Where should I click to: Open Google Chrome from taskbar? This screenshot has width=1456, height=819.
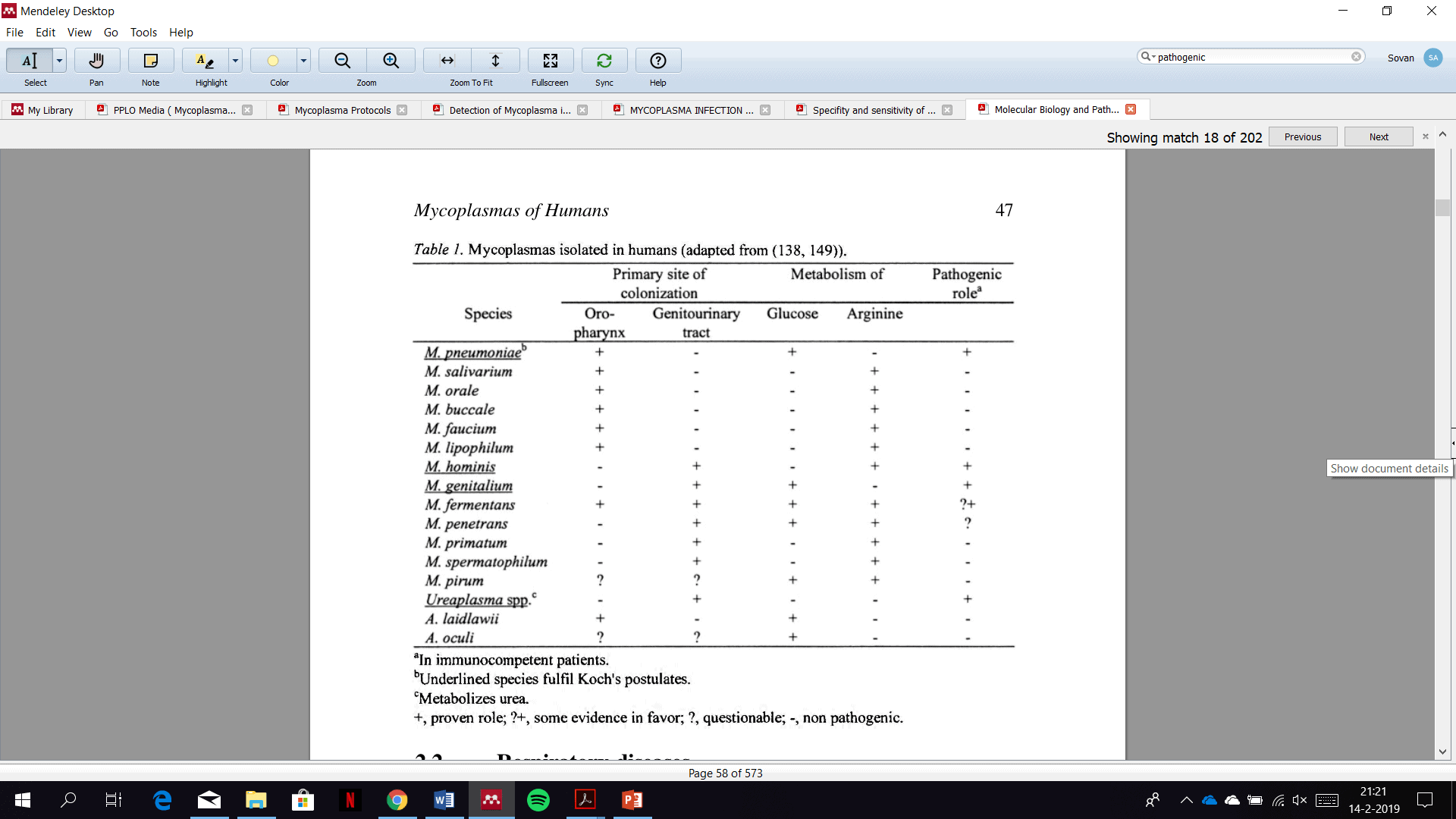[397, 800]
